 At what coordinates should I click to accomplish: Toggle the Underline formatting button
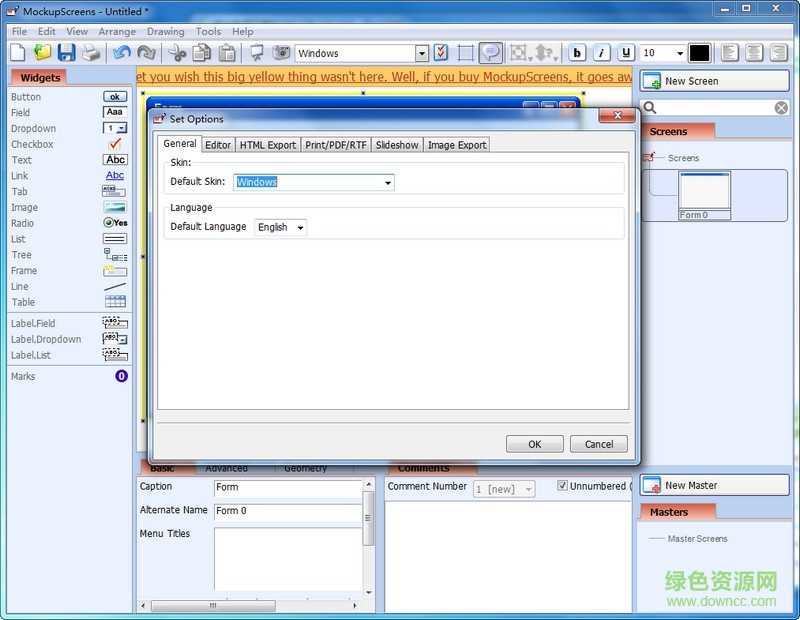click(626, 53)
